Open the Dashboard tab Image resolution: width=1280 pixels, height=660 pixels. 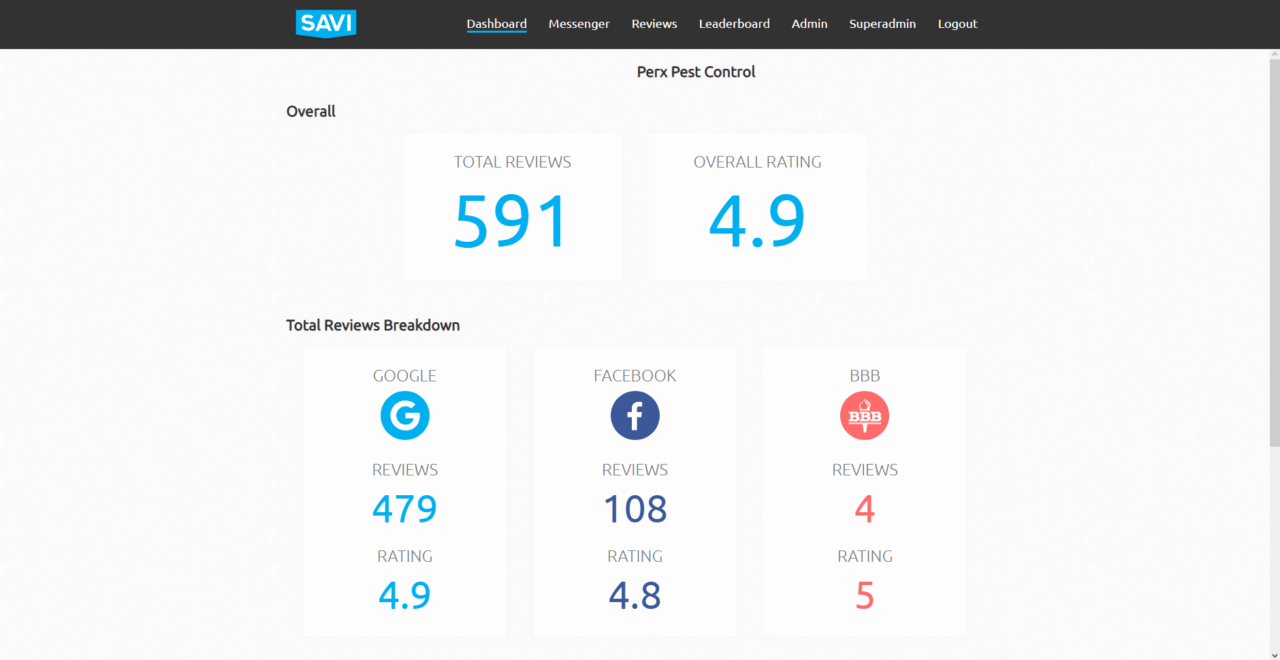pyautogui.click(x=496, y=24)
